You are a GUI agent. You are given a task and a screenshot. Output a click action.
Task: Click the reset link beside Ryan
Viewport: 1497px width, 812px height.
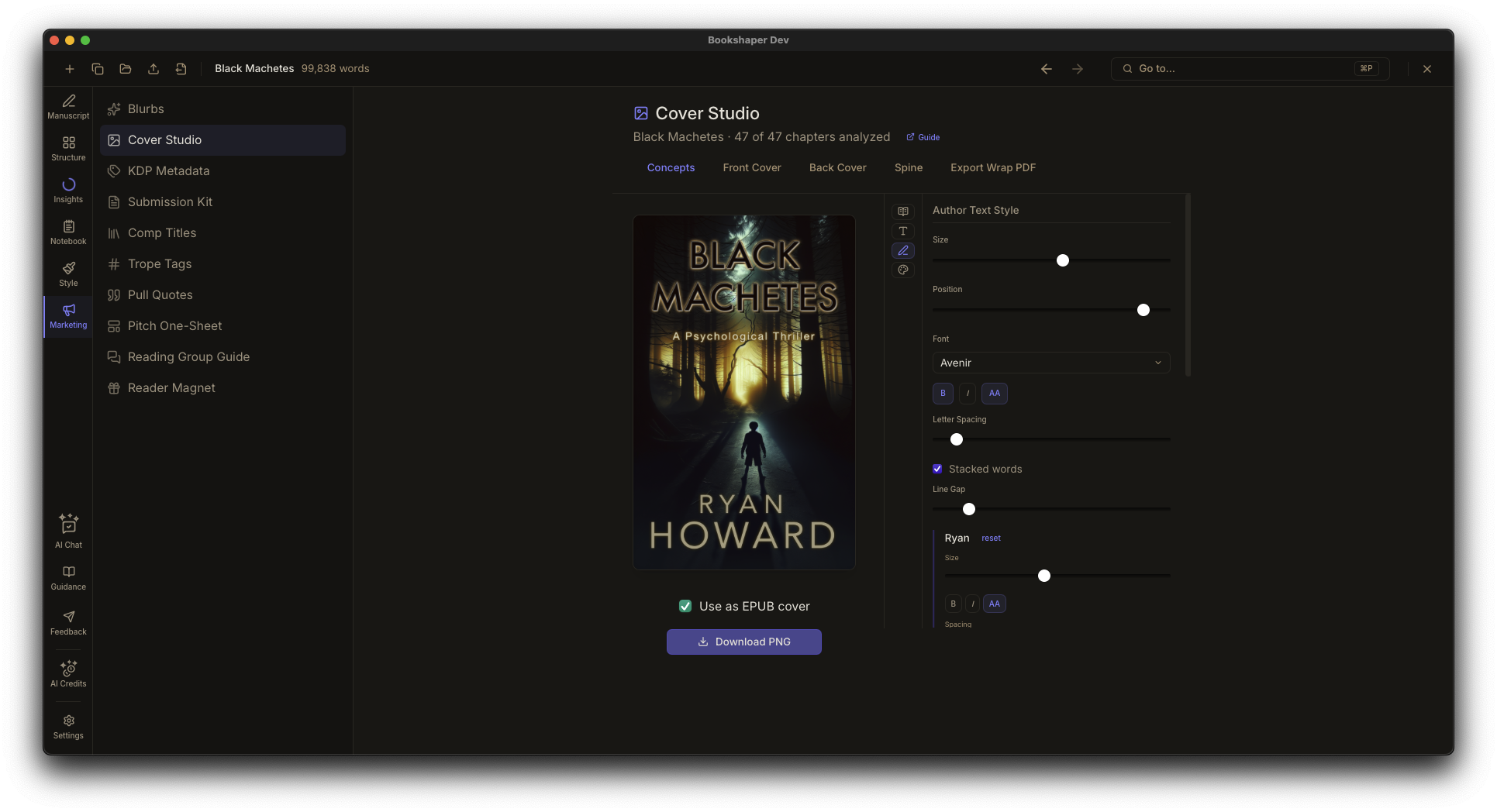(x=991, y=538)
